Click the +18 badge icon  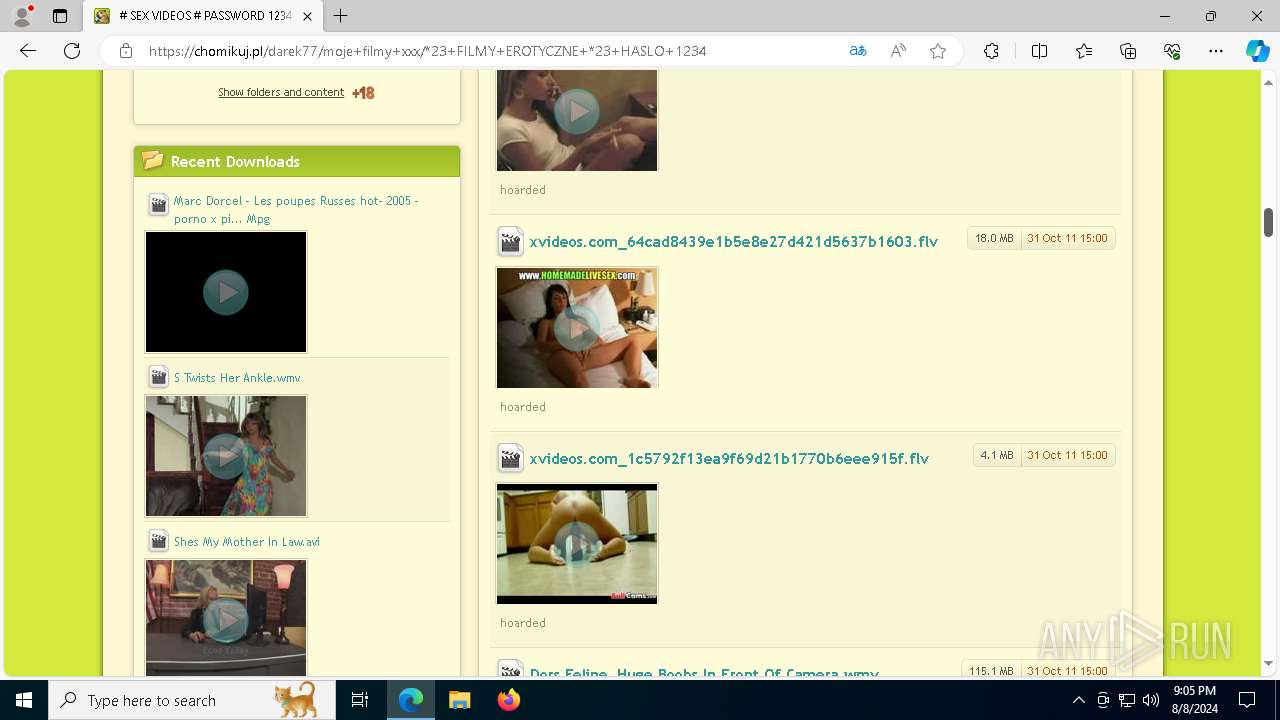tap(363, 93)
